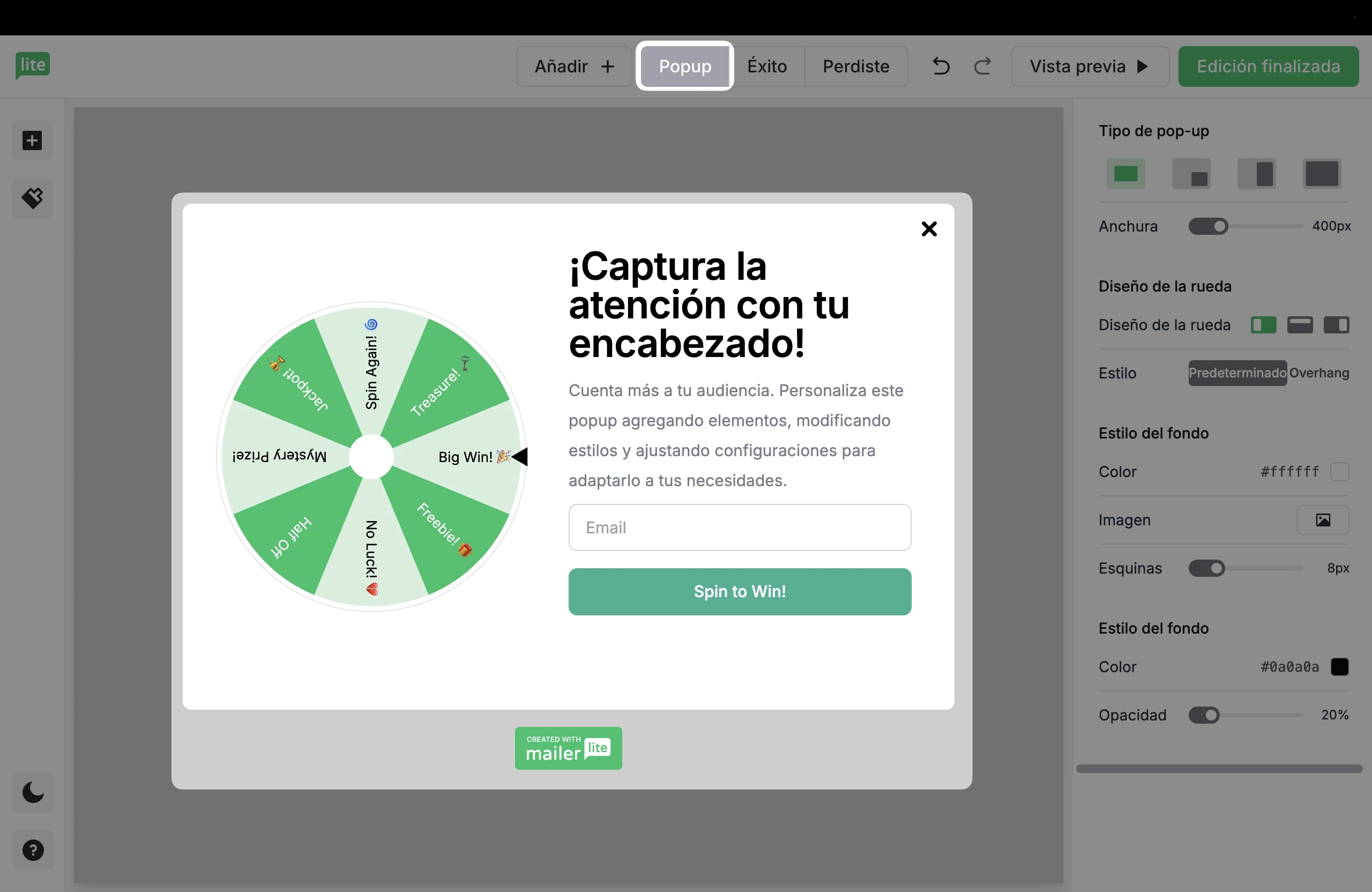
Task: Click the black #0a0a0a color swatch
Action: pyautogui.click(x=1339, y=666)
